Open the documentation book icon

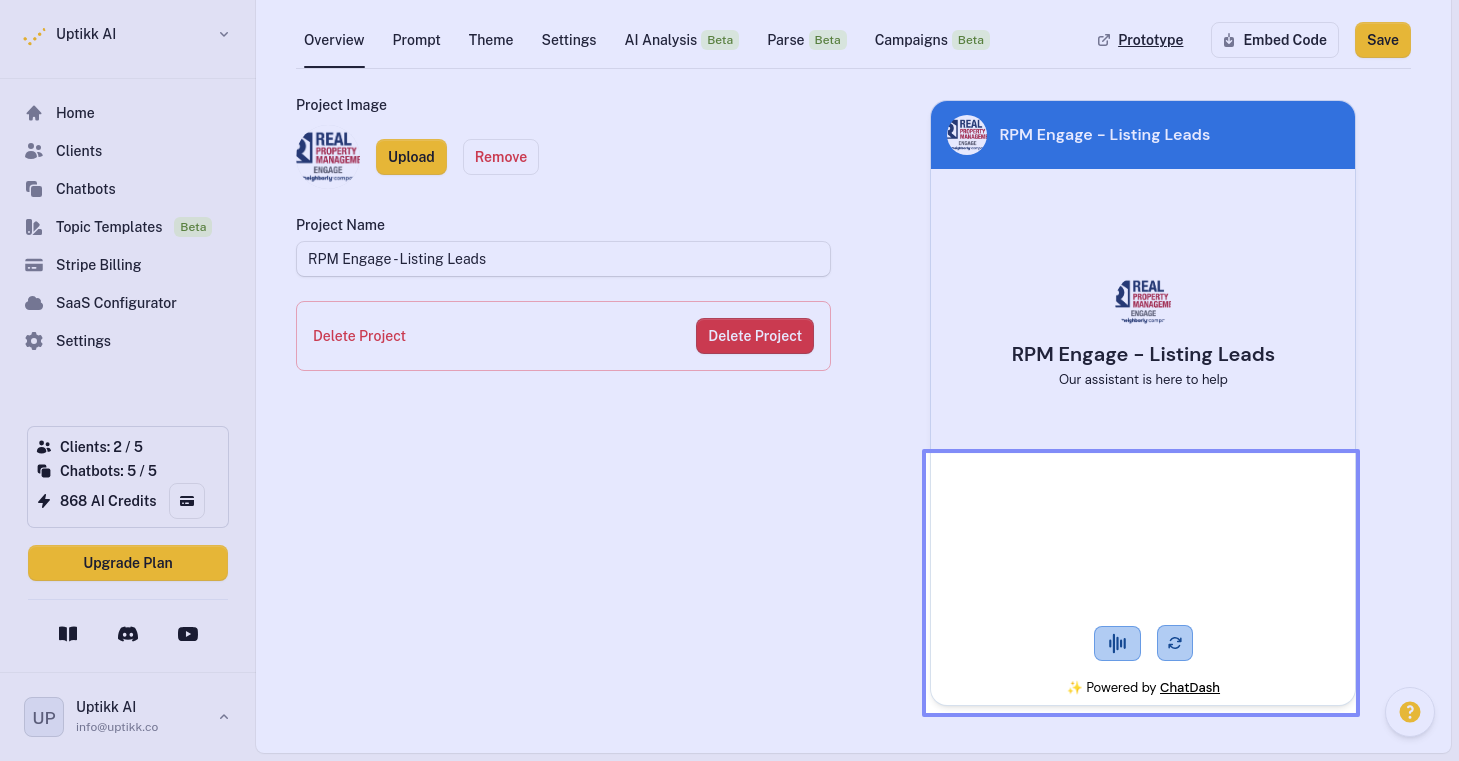click(x=68, y=634)
